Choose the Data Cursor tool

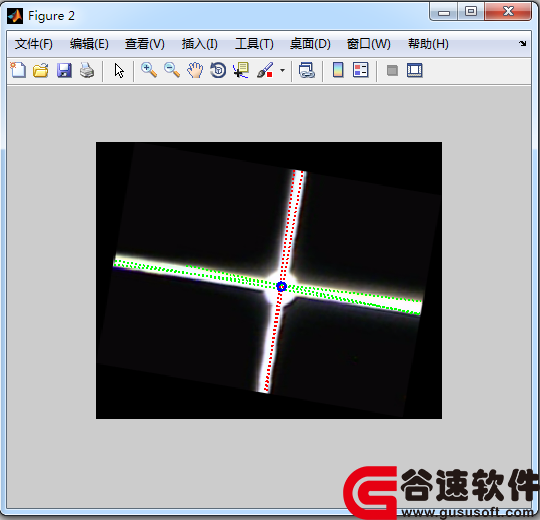(x=241, y=70)
